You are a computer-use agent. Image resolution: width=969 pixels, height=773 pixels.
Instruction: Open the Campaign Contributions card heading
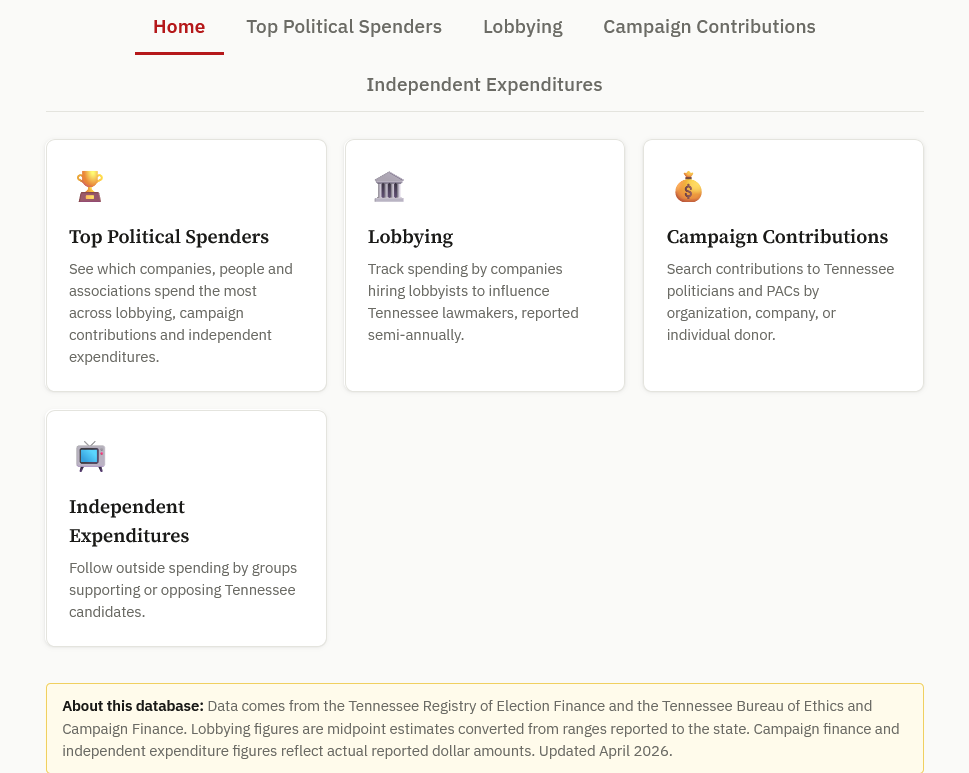point(777,237)
